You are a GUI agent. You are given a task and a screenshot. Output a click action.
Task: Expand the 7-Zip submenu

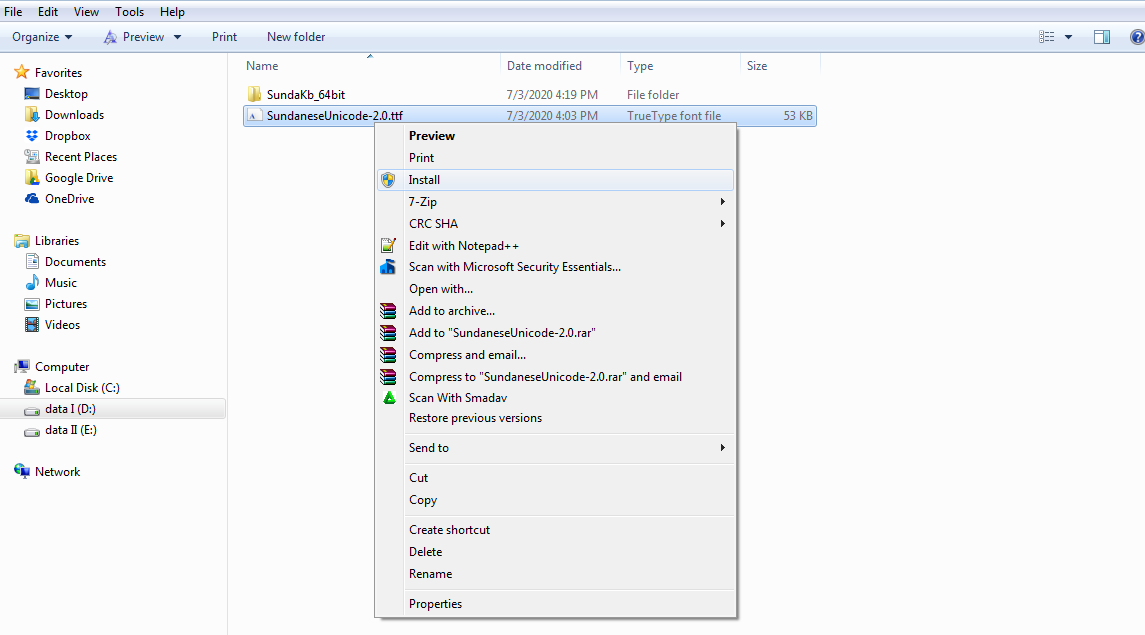pyautogui.click(x=722, y=202)
